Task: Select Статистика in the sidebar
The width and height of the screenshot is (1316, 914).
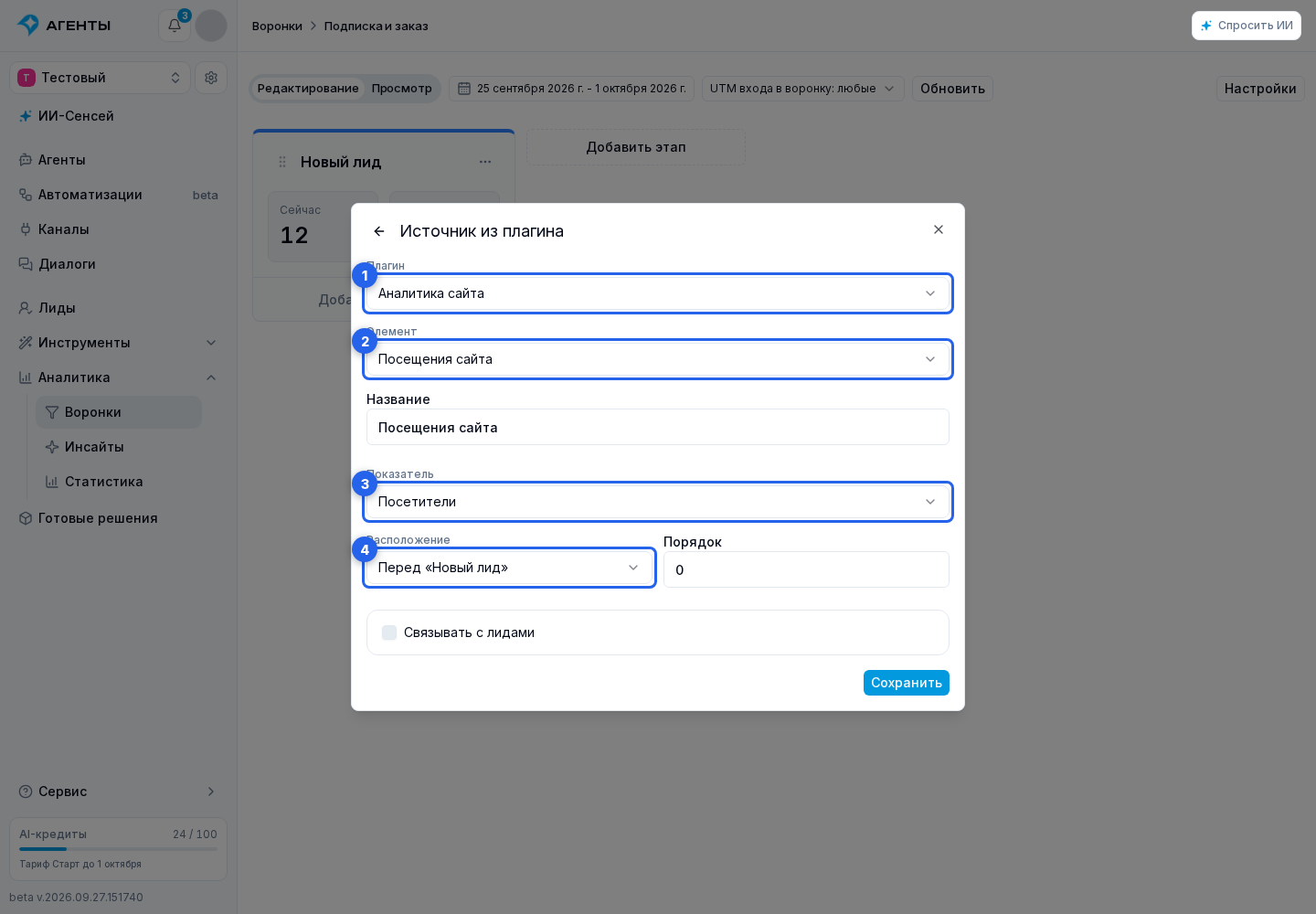Action: click(x=119, y=482)
